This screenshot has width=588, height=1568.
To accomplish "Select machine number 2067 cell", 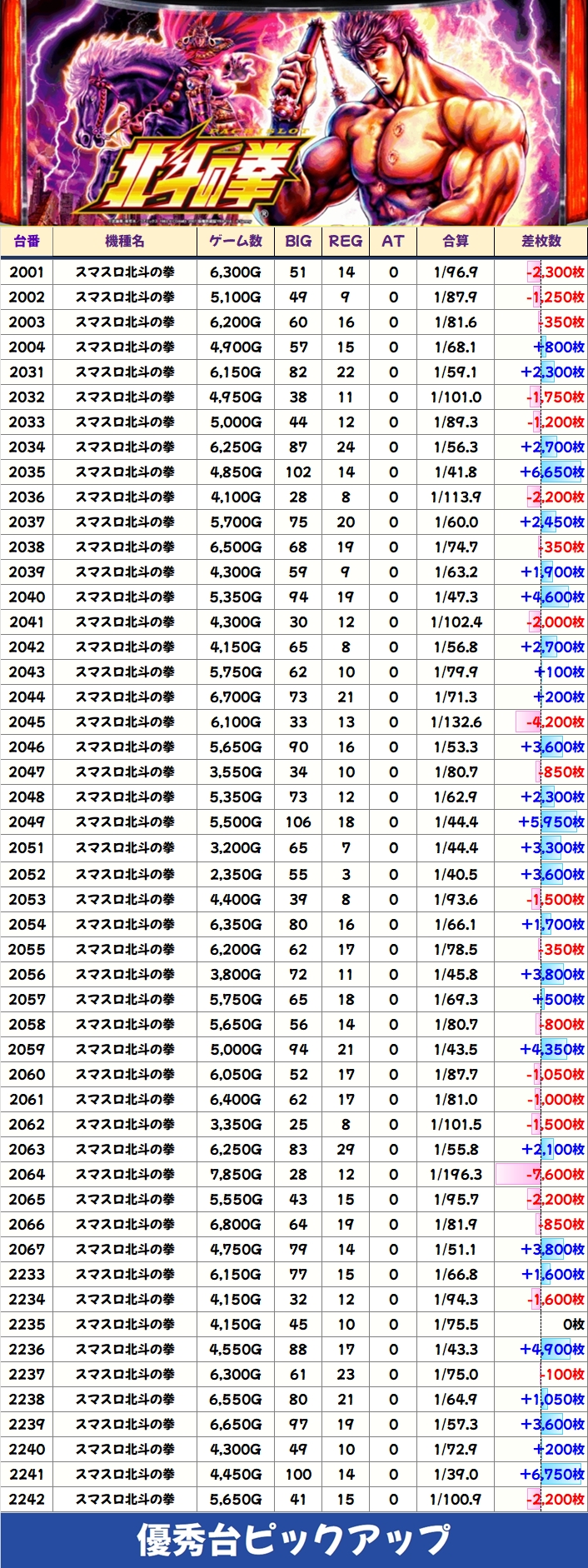I will point(27,1249).
